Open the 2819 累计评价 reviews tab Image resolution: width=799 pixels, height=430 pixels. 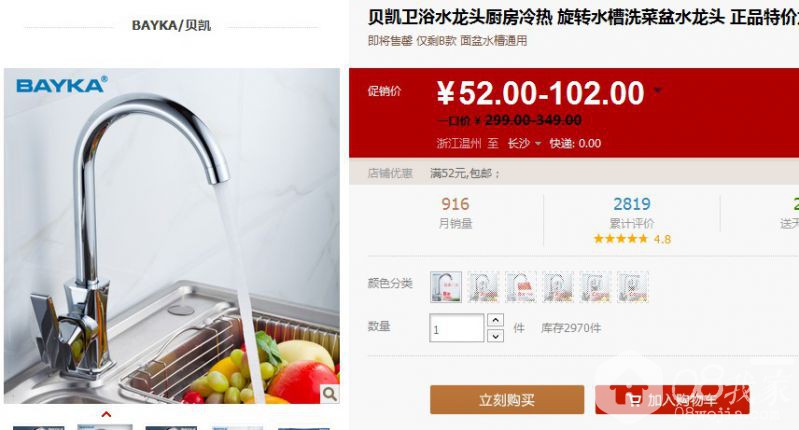632,212
